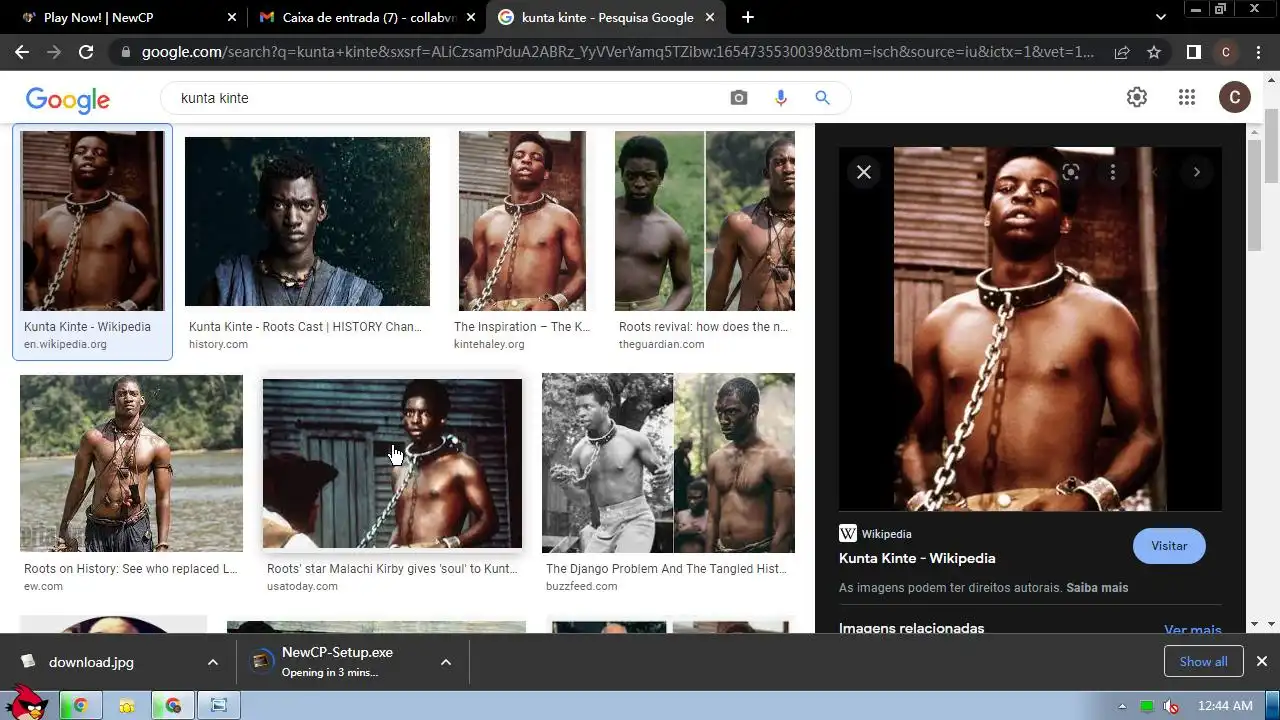Open Ver mais related images link
Viewport: 1280px width, 720px height.
1192,630
